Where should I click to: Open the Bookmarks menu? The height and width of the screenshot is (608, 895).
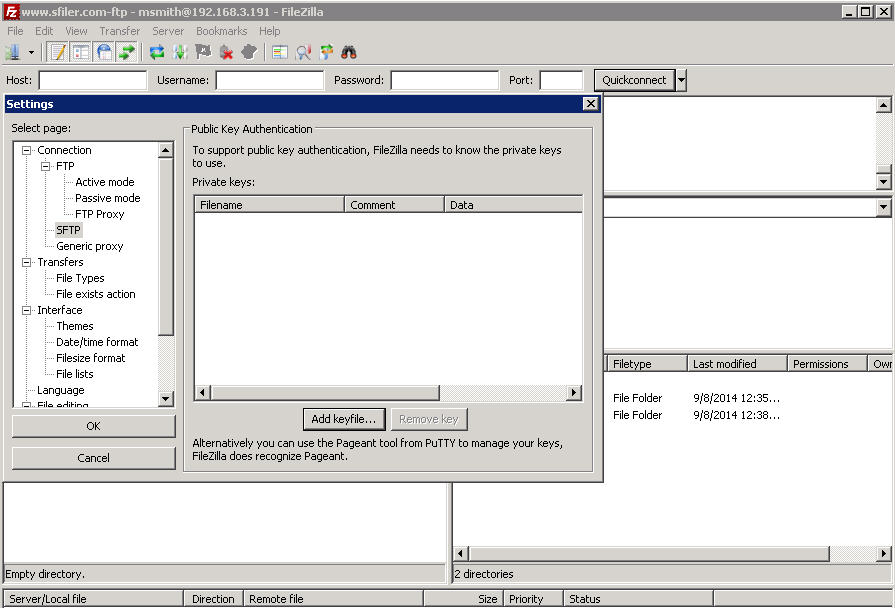[221, 31]
